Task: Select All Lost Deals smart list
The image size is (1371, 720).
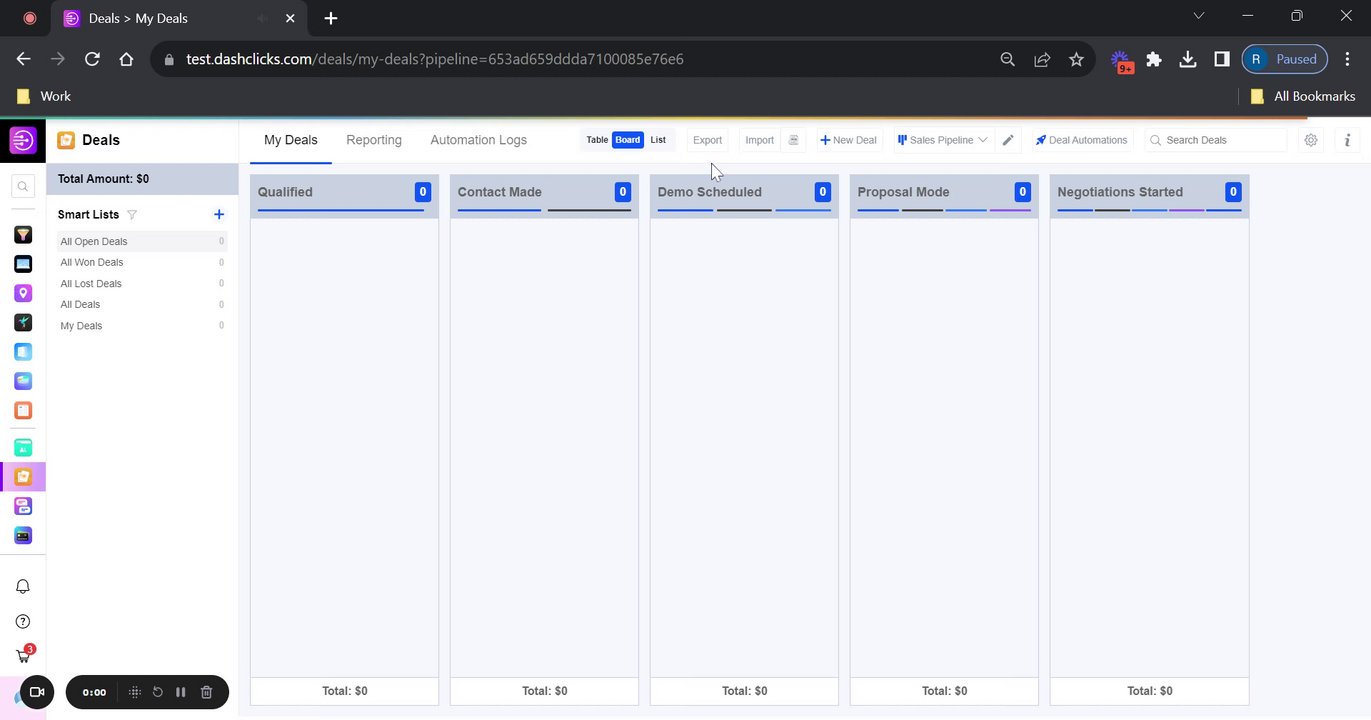Action: click(x=142, y=283)
